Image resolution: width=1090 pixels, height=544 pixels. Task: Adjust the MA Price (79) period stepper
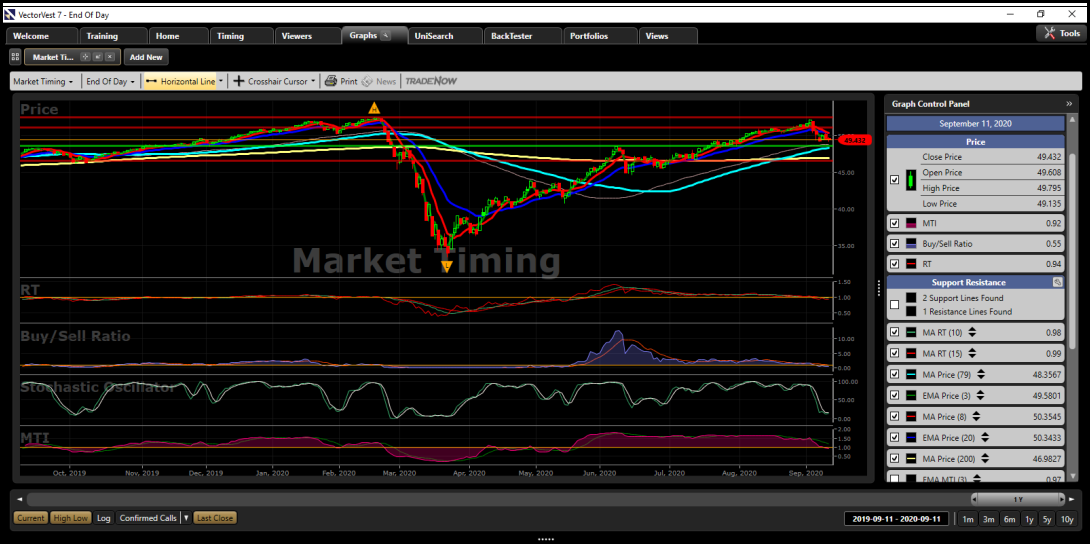(x=981, y=374)
